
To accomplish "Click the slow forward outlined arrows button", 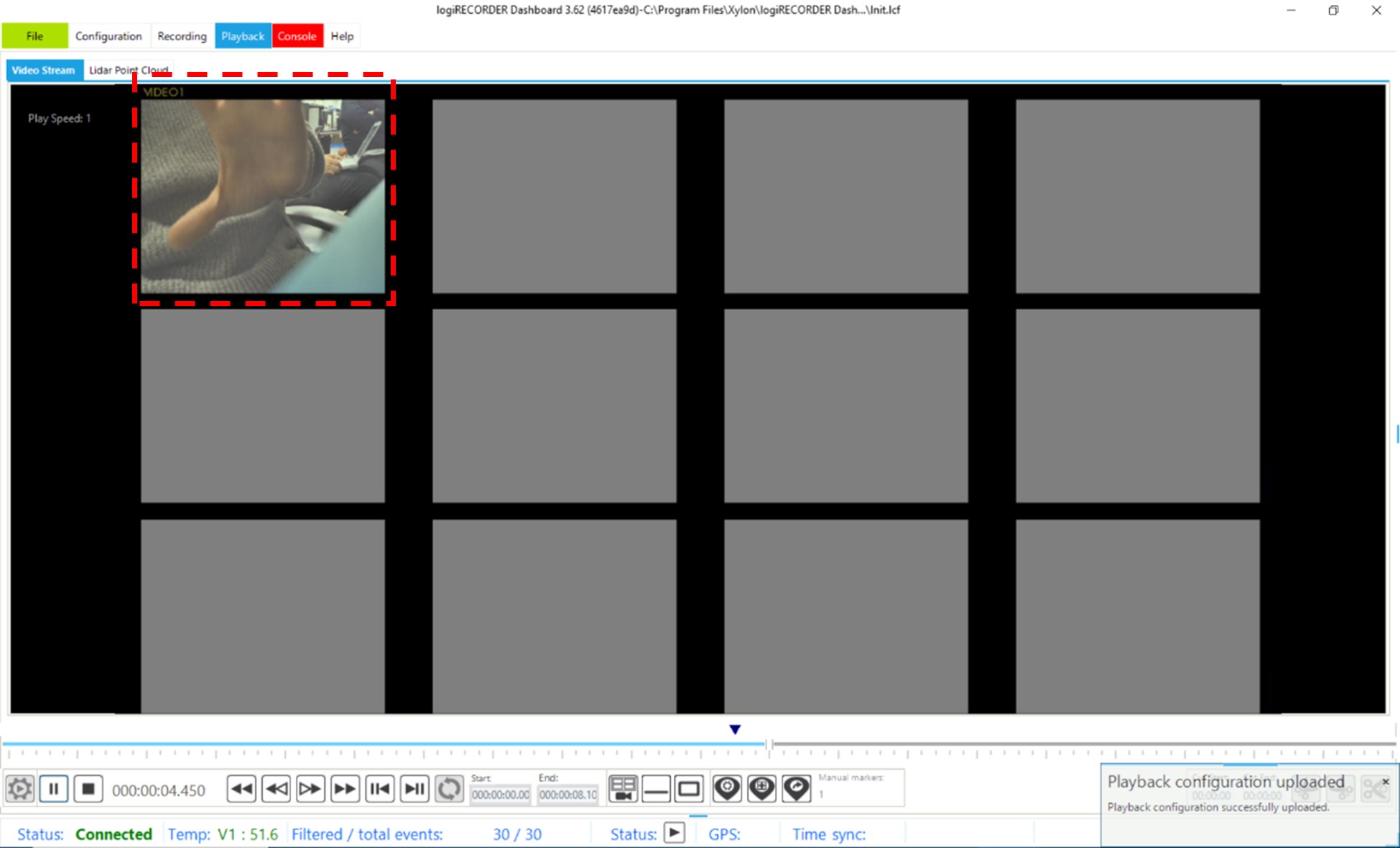I will point(310,789).
